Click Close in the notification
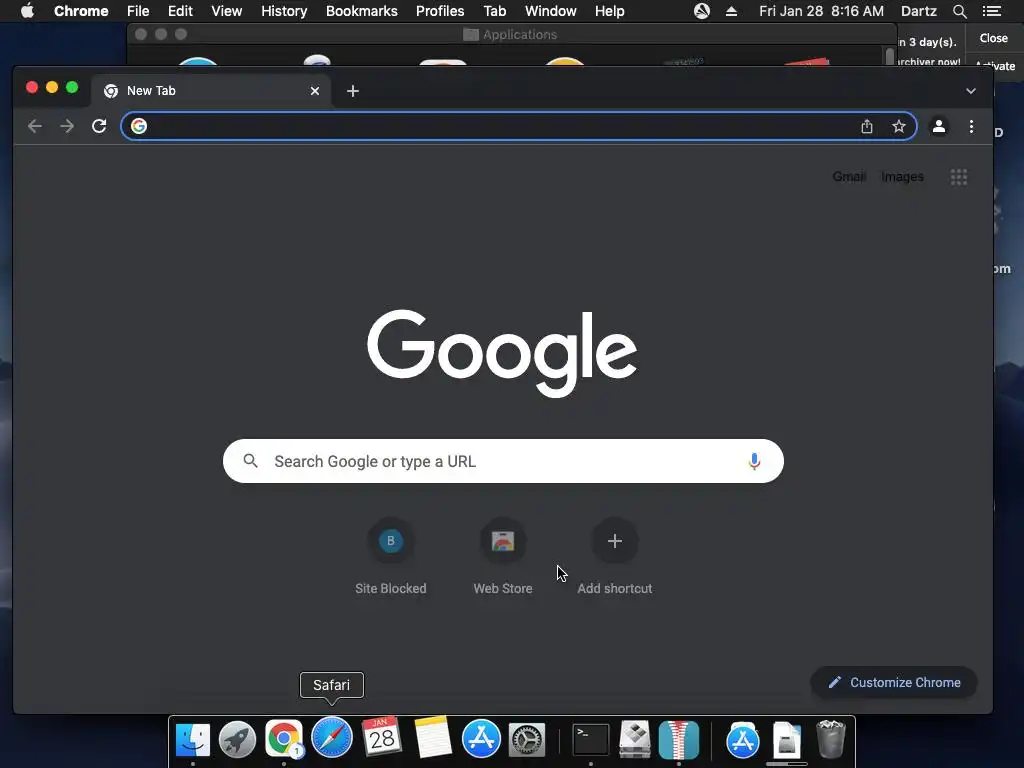 point(993,38)
